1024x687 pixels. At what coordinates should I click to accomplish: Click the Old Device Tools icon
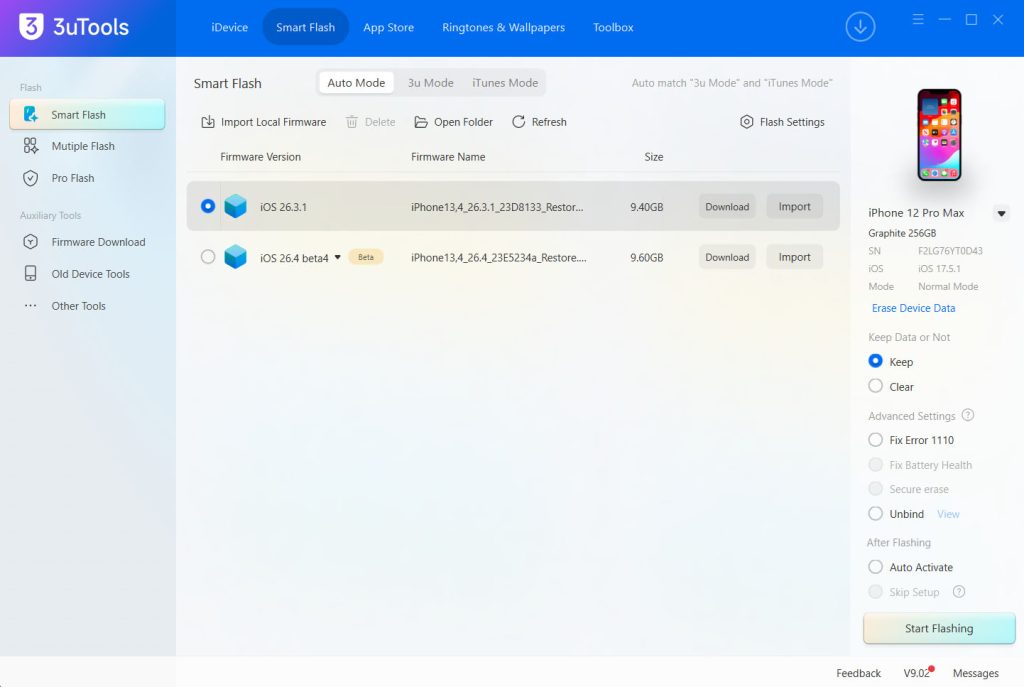31,274
